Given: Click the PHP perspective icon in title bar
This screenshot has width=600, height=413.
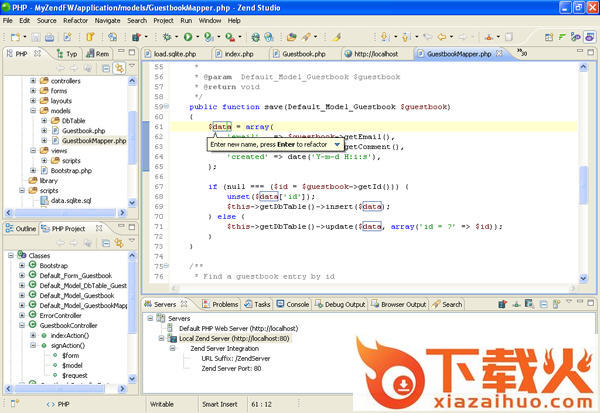Looking at the screenshot, I should [7, 6].
